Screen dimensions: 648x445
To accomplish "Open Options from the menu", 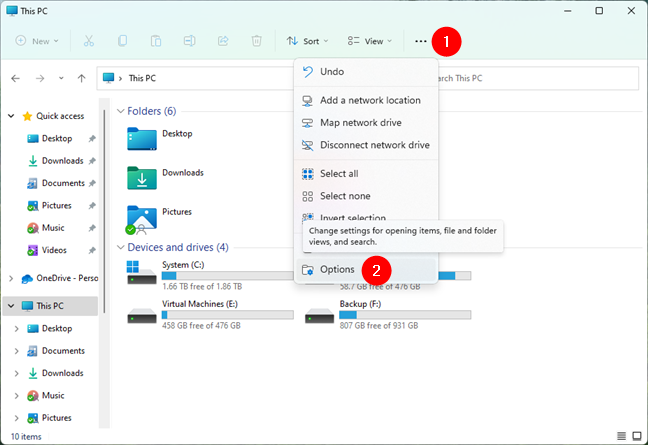I will (x=366, y=269).
